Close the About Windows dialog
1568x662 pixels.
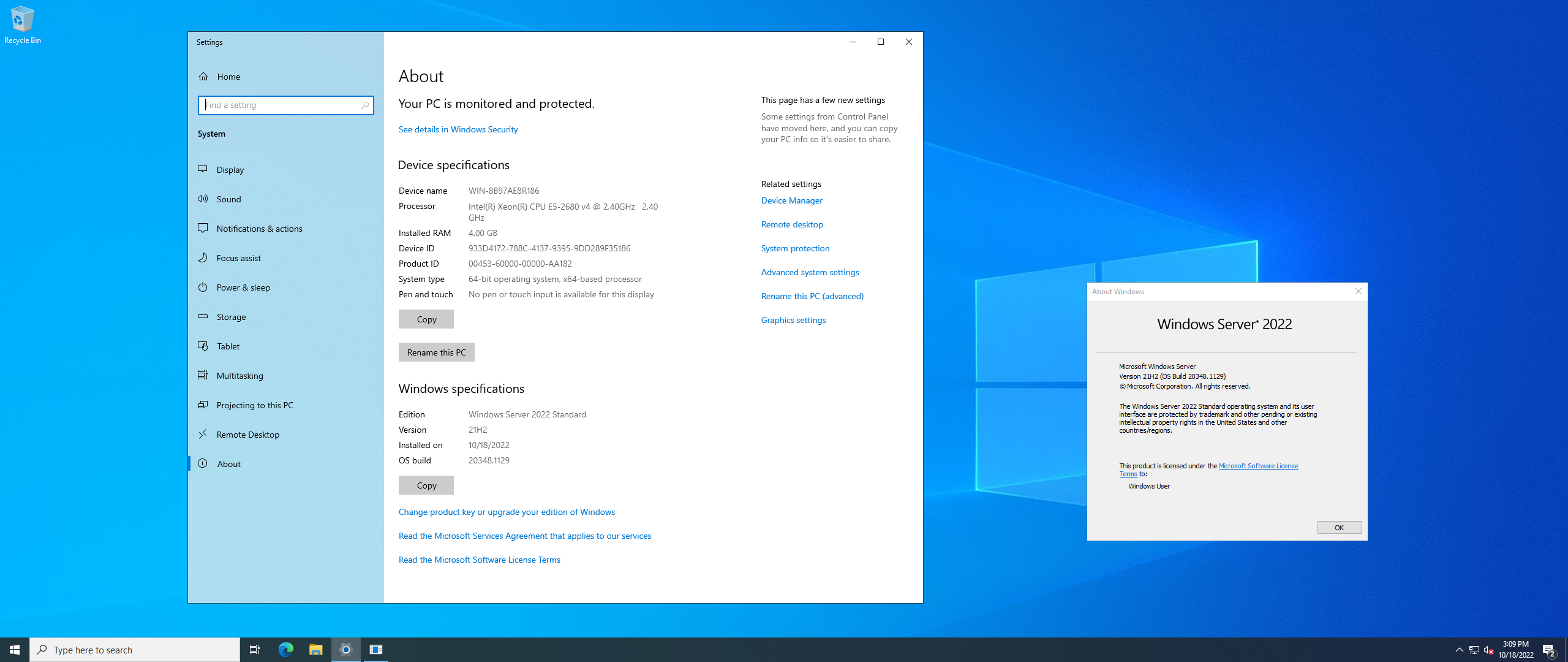point(1359,291)
